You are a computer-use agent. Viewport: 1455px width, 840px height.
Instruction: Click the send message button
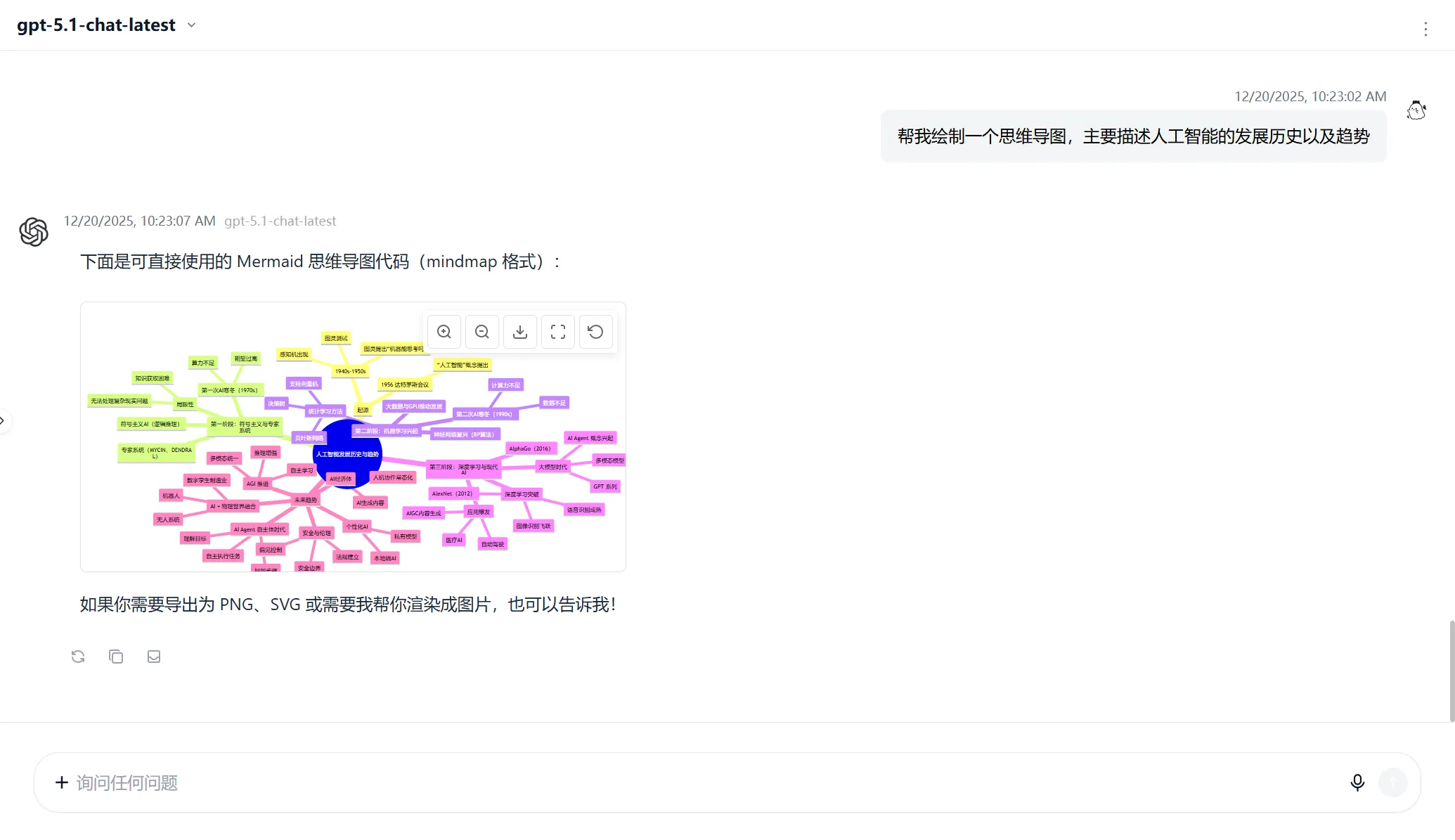tap(1392, 782)
